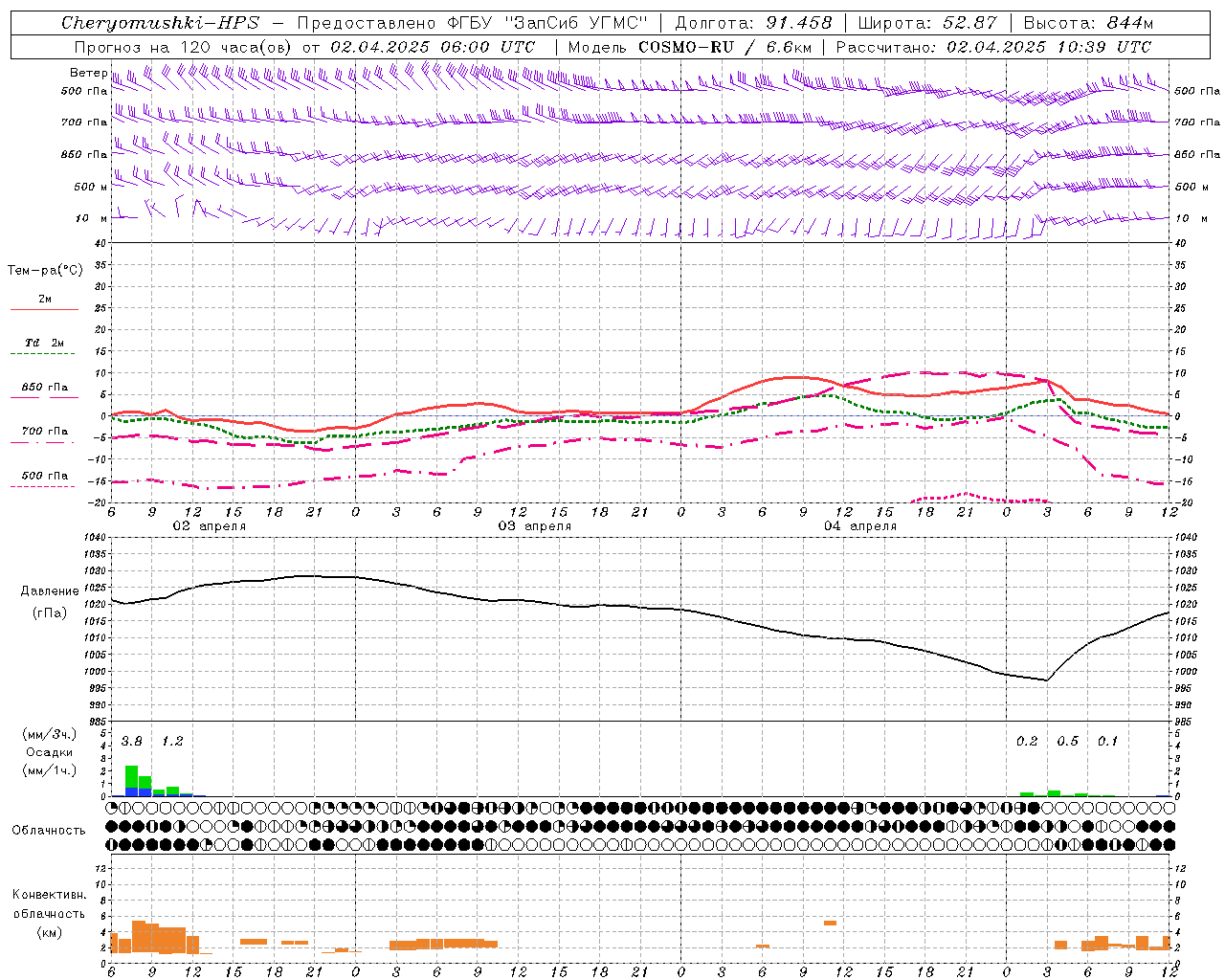This screenshot has width=1225, height=980.
Task: Click the Cheryomushki-HPS station title
Action: pyautogui.click(x=161, y=23)
